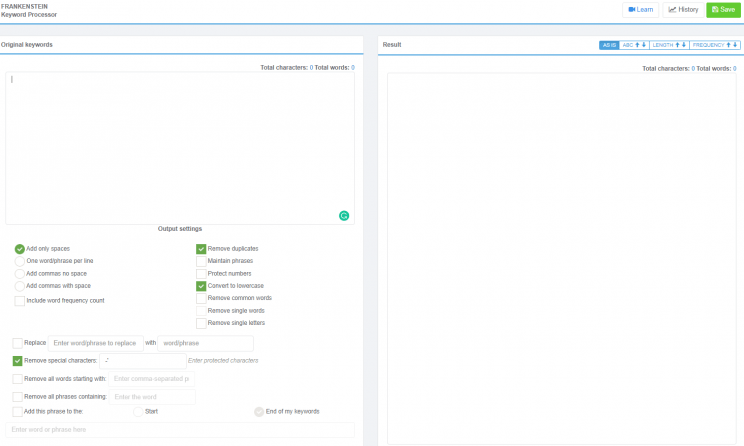Select One word/phrase per line option
Screen dimensions: 744x446
[x=19, y=261]
